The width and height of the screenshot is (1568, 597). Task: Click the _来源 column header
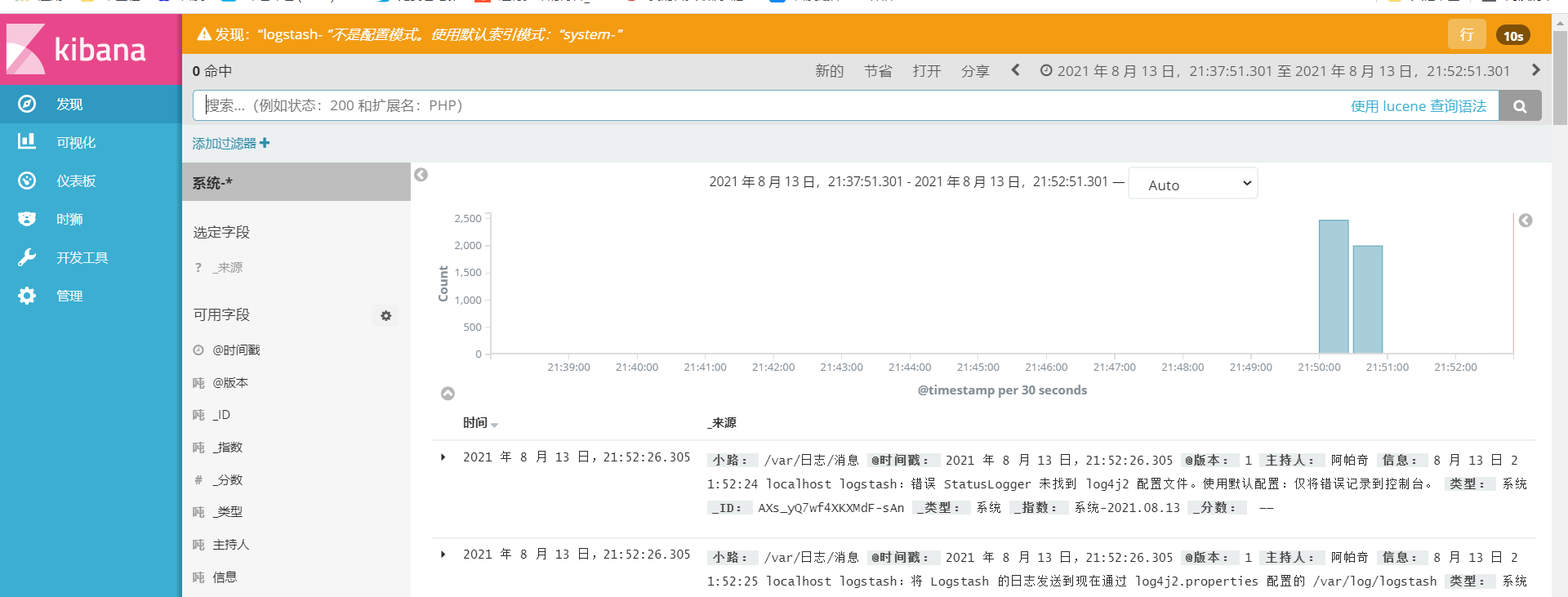click(x=722, y=422)
